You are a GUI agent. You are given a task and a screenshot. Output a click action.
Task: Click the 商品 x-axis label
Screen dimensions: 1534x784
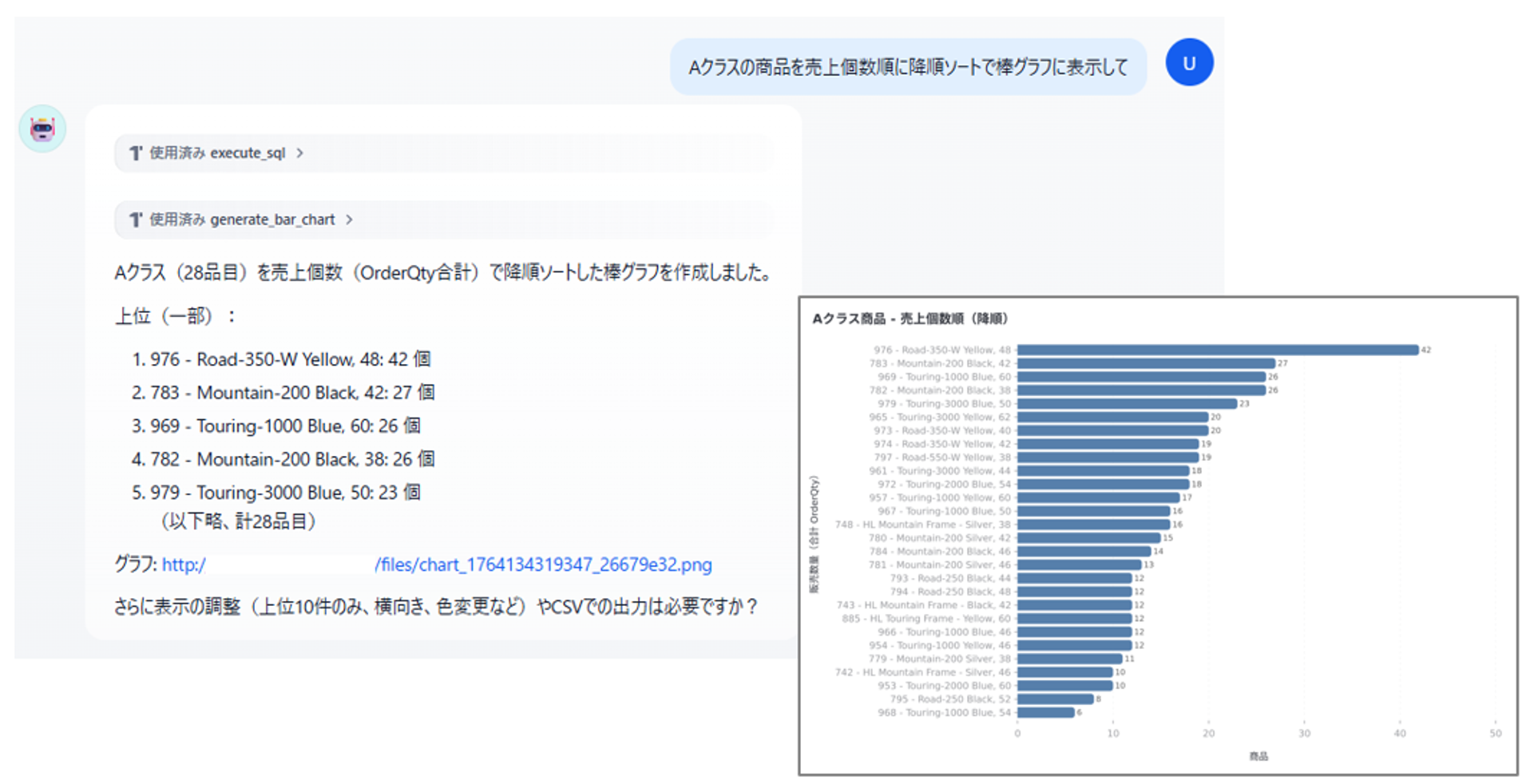1258,756
